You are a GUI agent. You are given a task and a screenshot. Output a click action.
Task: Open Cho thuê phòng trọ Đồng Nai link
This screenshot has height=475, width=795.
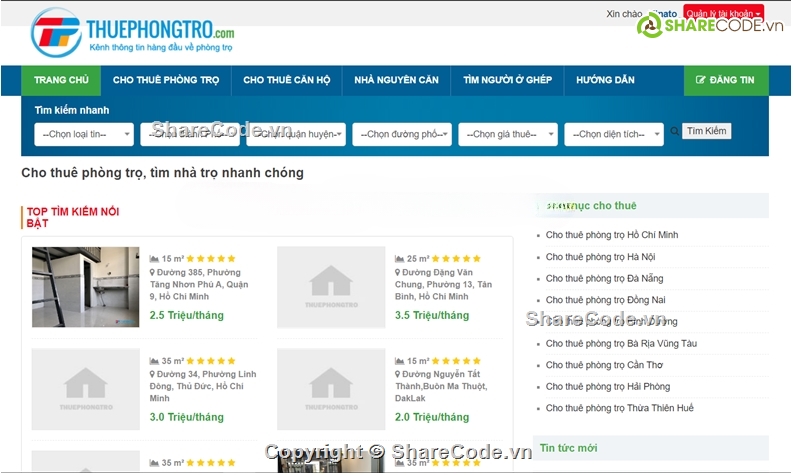pos(605,300)
